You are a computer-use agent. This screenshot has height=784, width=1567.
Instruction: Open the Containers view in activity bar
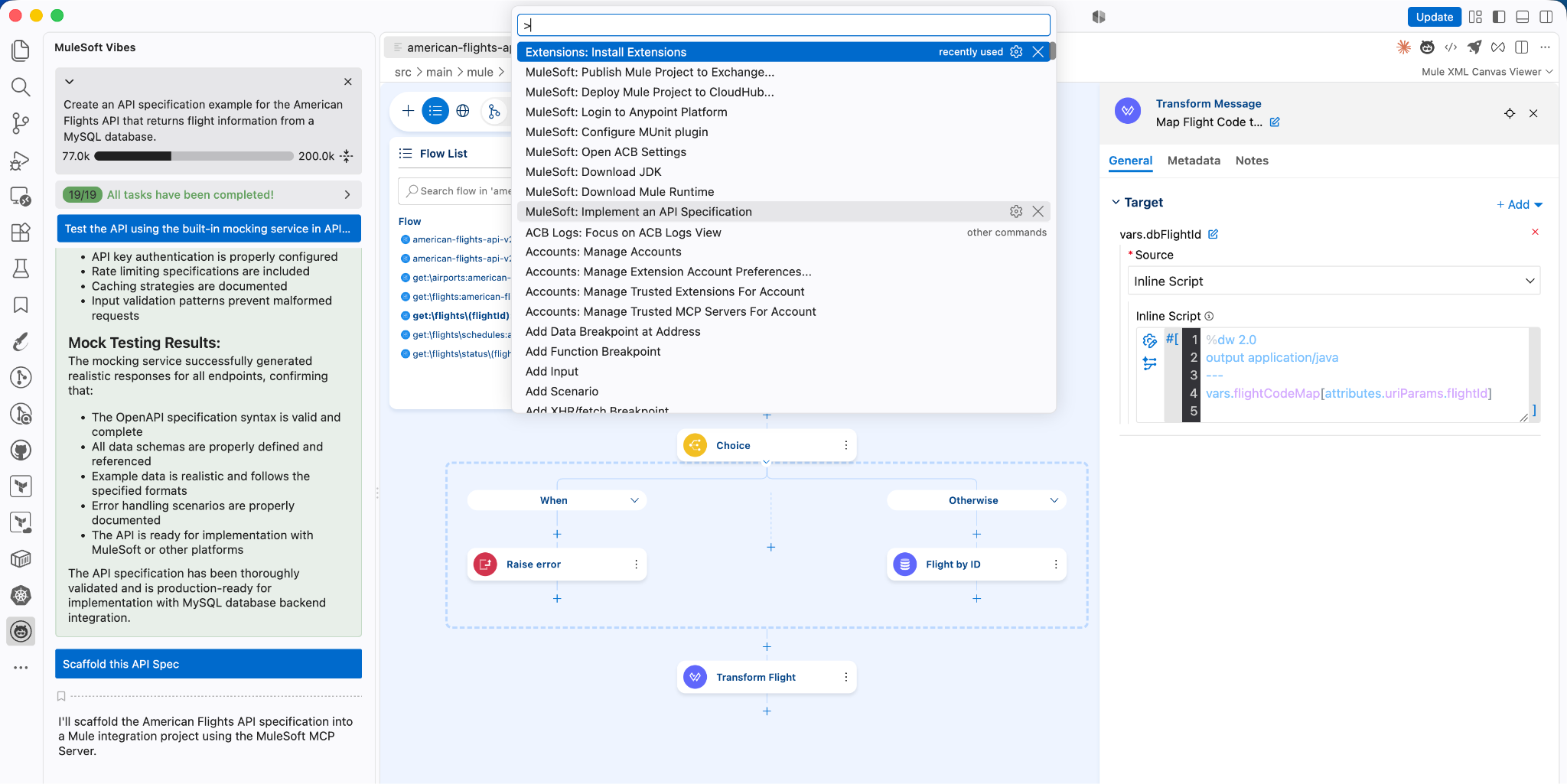click(21, 559)
